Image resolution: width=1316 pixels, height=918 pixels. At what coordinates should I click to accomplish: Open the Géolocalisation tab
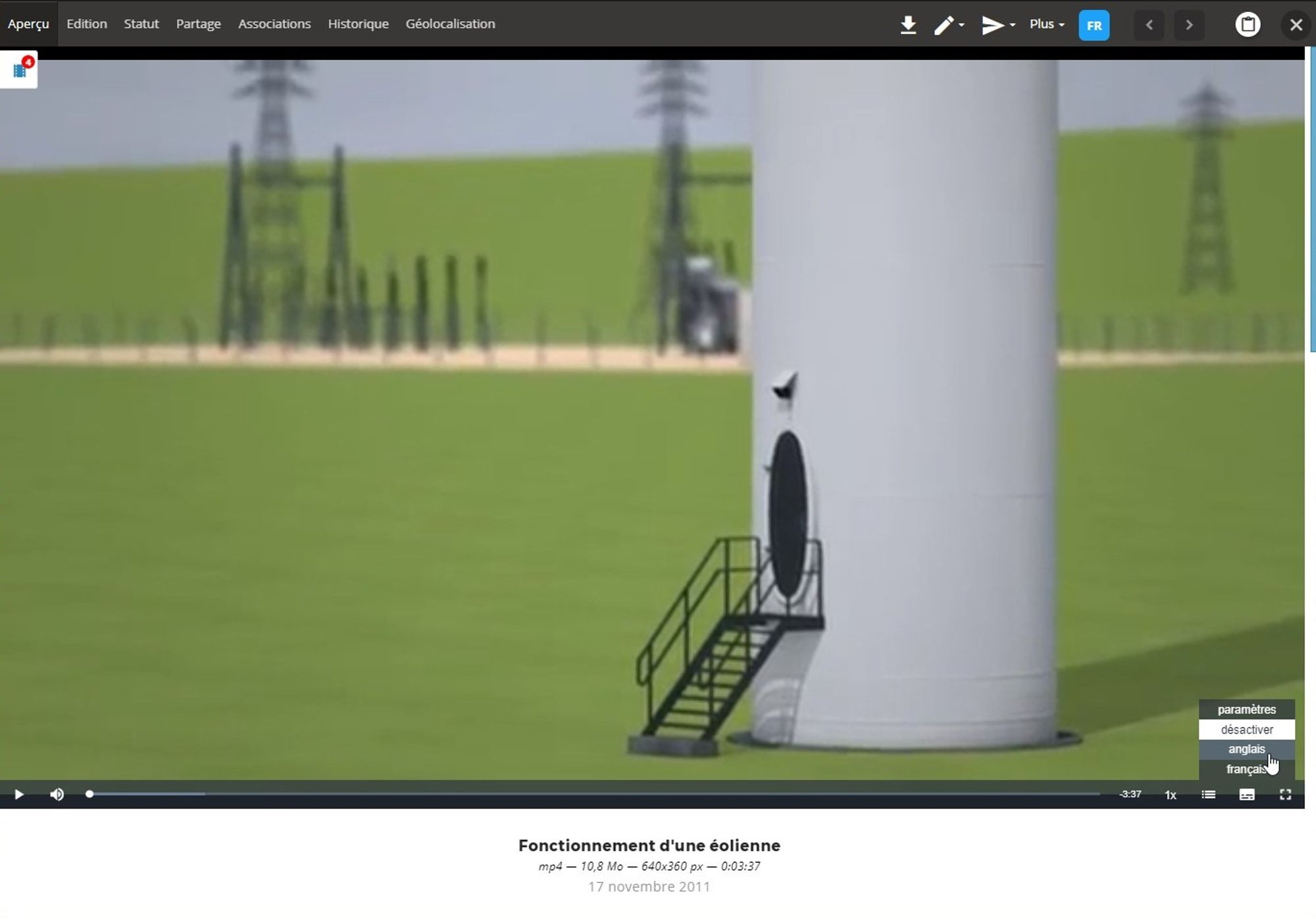click(451, 24)
